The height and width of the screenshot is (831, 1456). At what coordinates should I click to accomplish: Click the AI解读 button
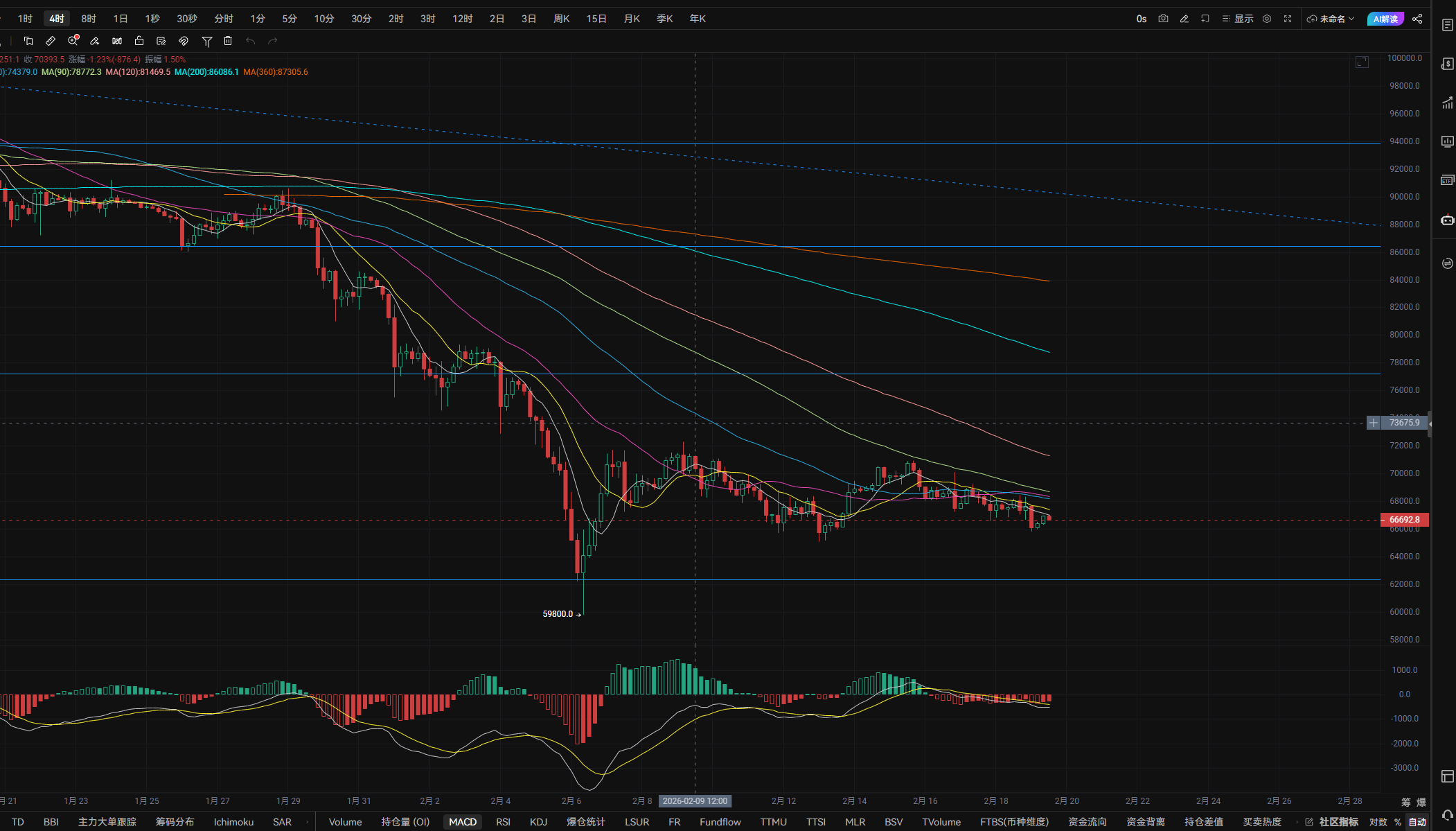[1385, 19]
